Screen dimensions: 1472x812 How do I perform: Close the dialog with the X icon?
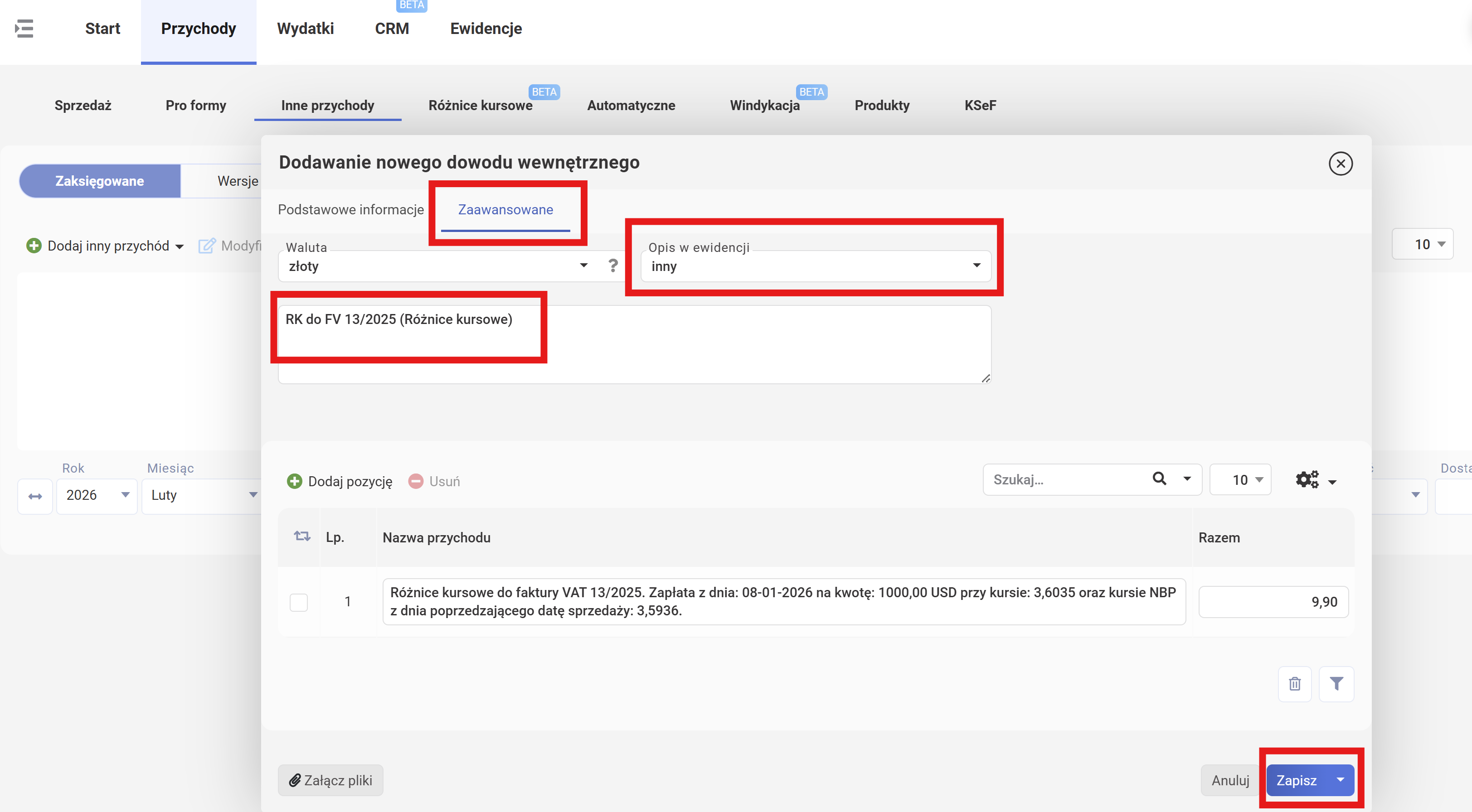(x=1340, y=164)
